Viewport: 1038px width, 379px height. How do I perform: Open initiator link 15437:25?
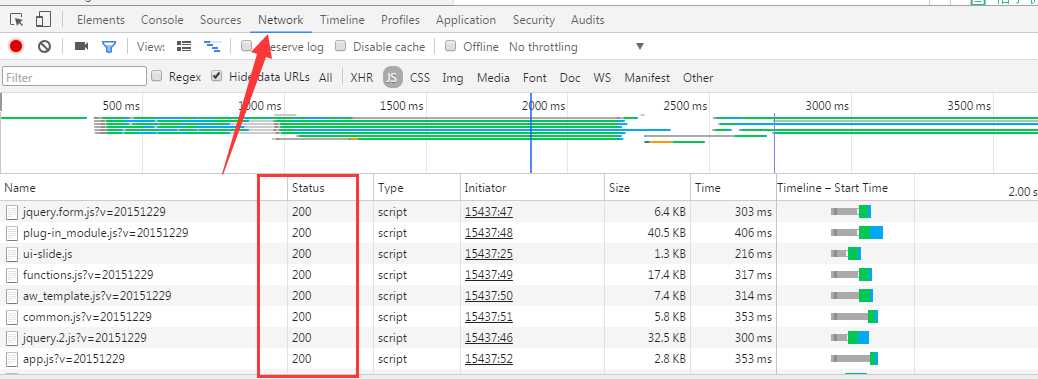pyautogui.click(x=489, y=254)
